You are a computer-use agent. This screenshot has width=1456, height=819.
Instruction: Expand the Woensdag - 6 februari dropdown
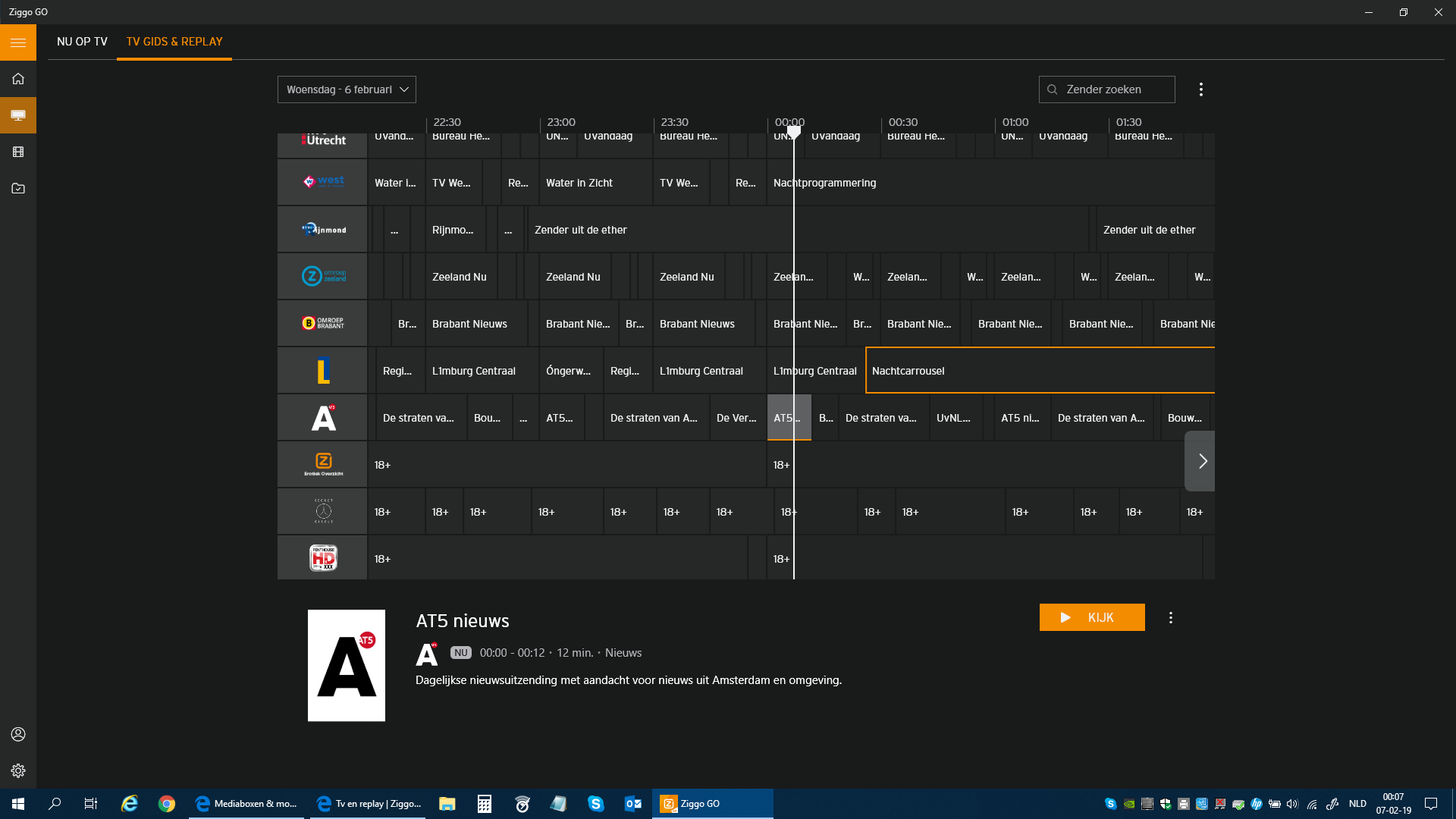[x=347, y=89]
